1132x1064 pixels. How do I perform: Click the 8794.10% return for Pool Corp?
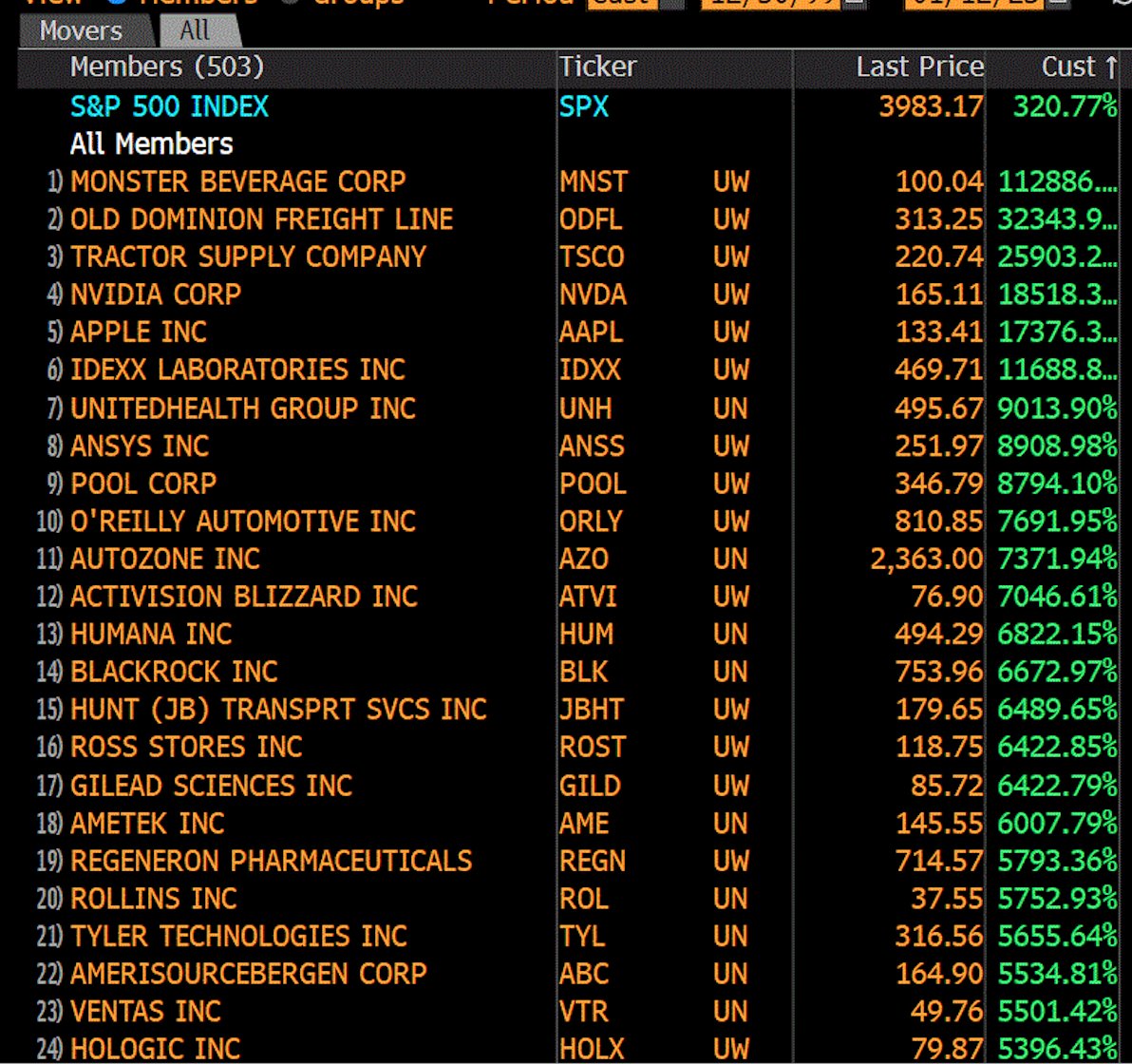pyautogui.click(x=1057, y=484)
